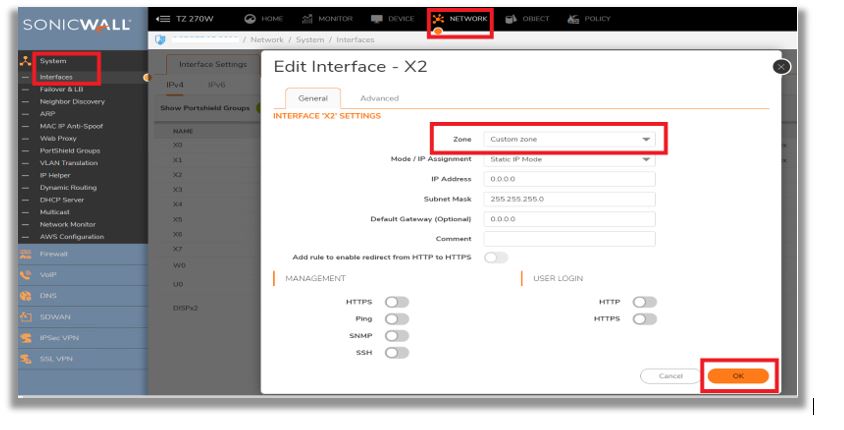Click the orange OK button
This screenshot has width=844, height=430.
[738, 376]
